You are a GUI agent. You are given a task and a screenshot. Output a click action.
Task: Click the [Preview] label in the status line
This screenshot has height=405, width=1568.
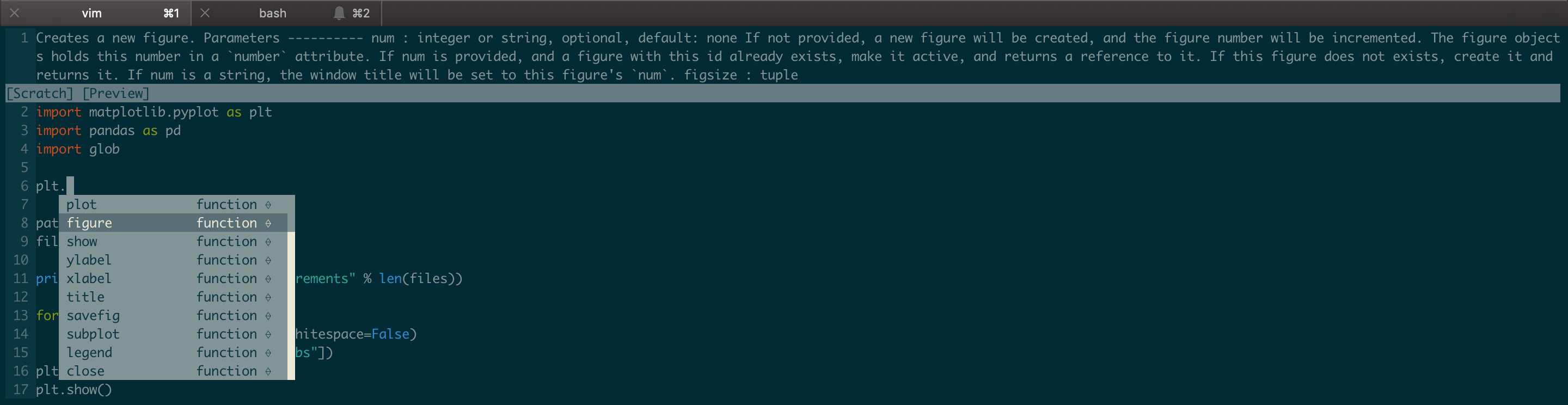[x=117, y=93]
